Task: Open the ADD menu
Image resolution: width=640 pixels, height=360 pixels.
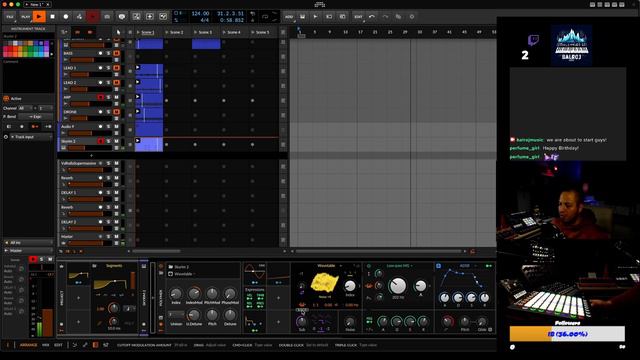Action: point(289,17)
